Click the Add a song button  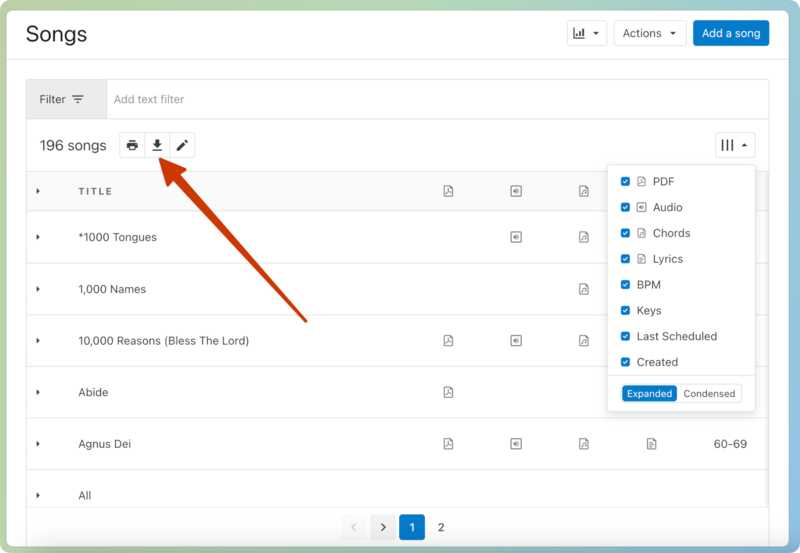pos(730,33)
